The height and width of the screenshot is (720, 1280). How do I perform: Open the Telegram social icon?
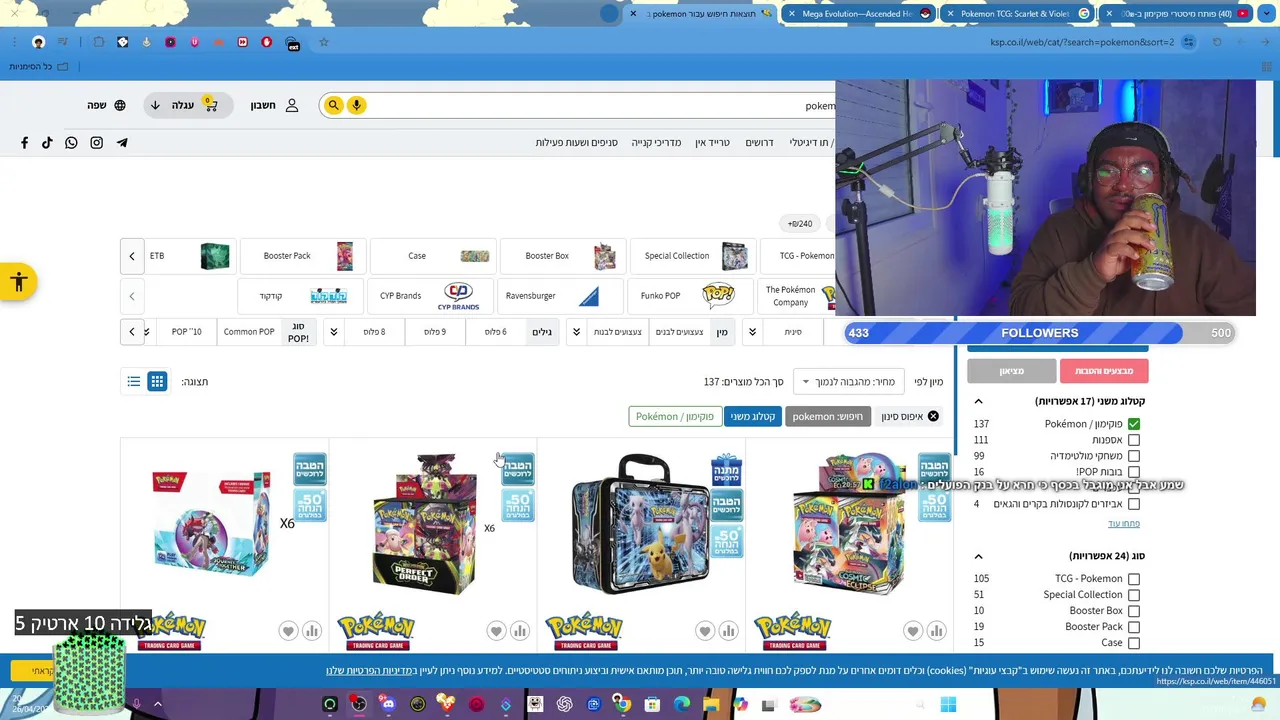click(x=122, y=143)
